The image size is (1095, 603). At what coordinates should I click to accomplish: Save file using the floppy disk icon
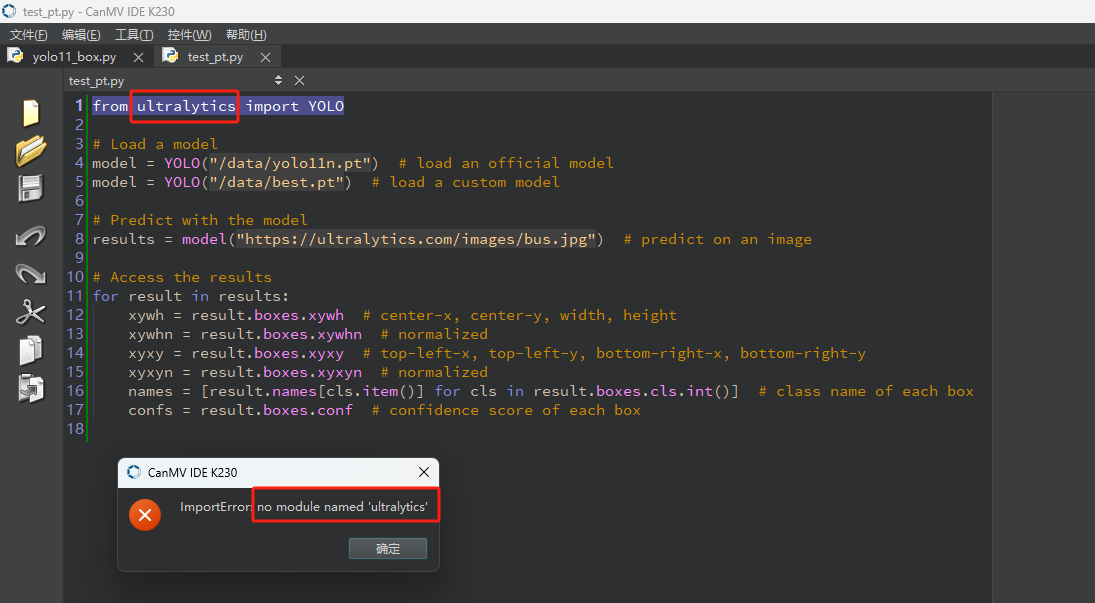(31, 189)
